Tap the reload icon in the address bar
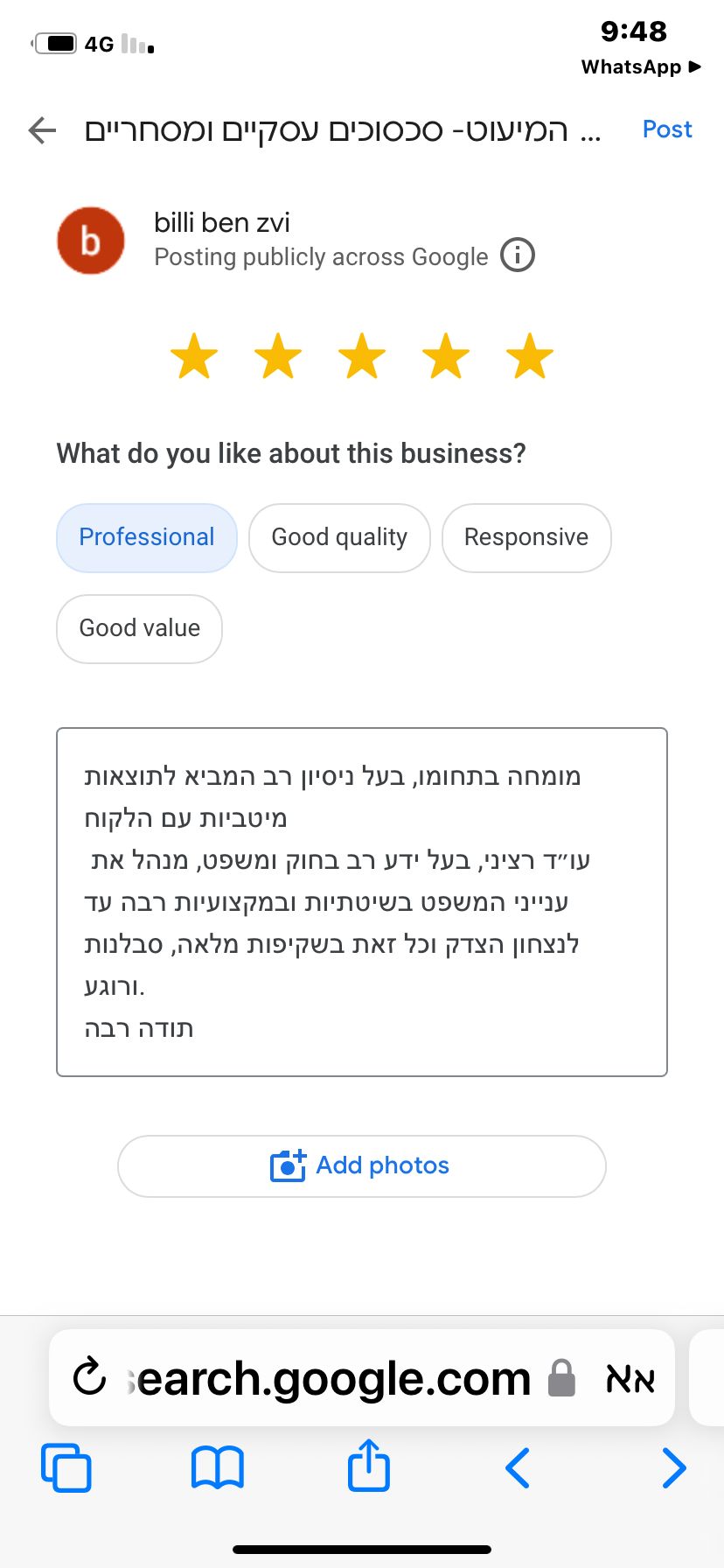 [89, 1377]
